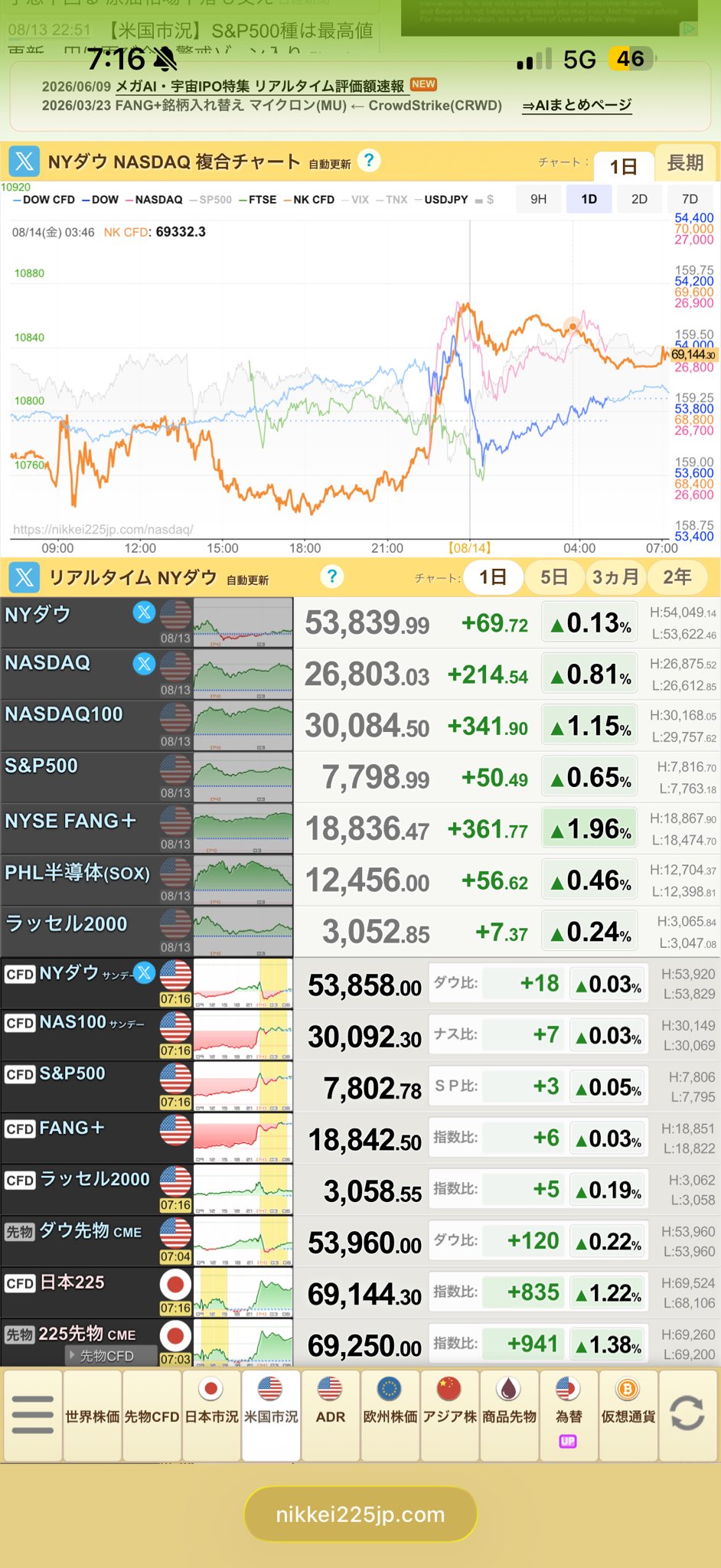
Task: Open the ラッセル2000 index mini chart thumbnail
Action: click(243, 931)
